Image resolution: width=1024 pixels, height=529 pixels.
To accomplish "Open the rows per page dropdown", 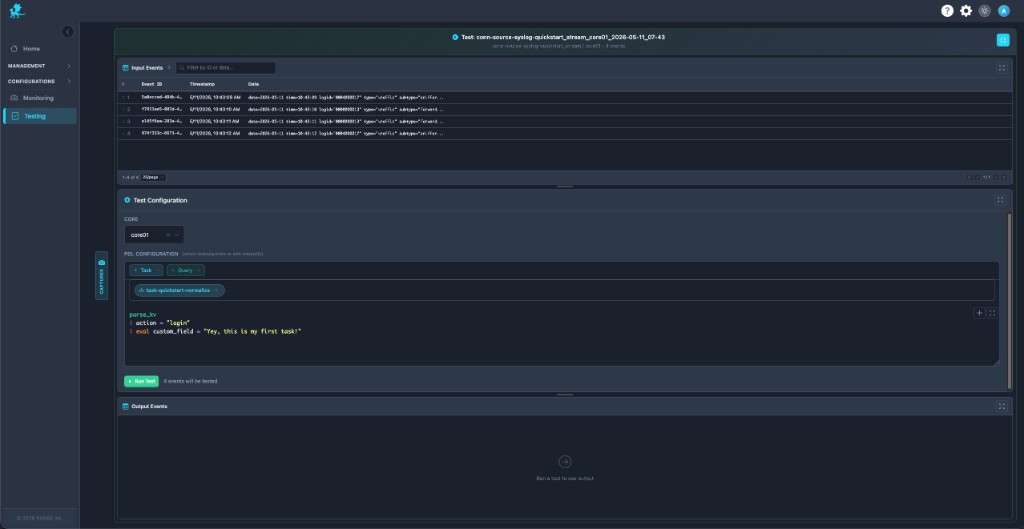I will click(x=153, y=177).
